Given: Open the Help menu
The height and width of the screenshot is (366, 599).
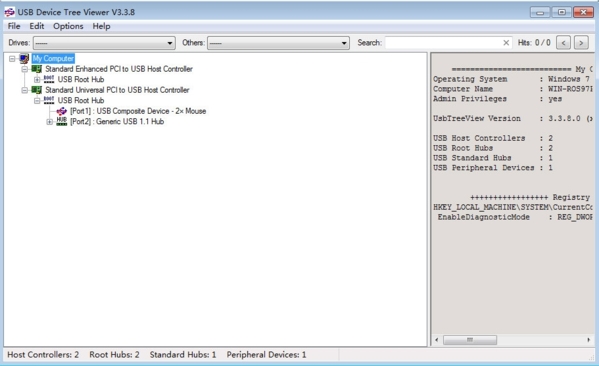Looking at the screenshot, I should point(101,26).
